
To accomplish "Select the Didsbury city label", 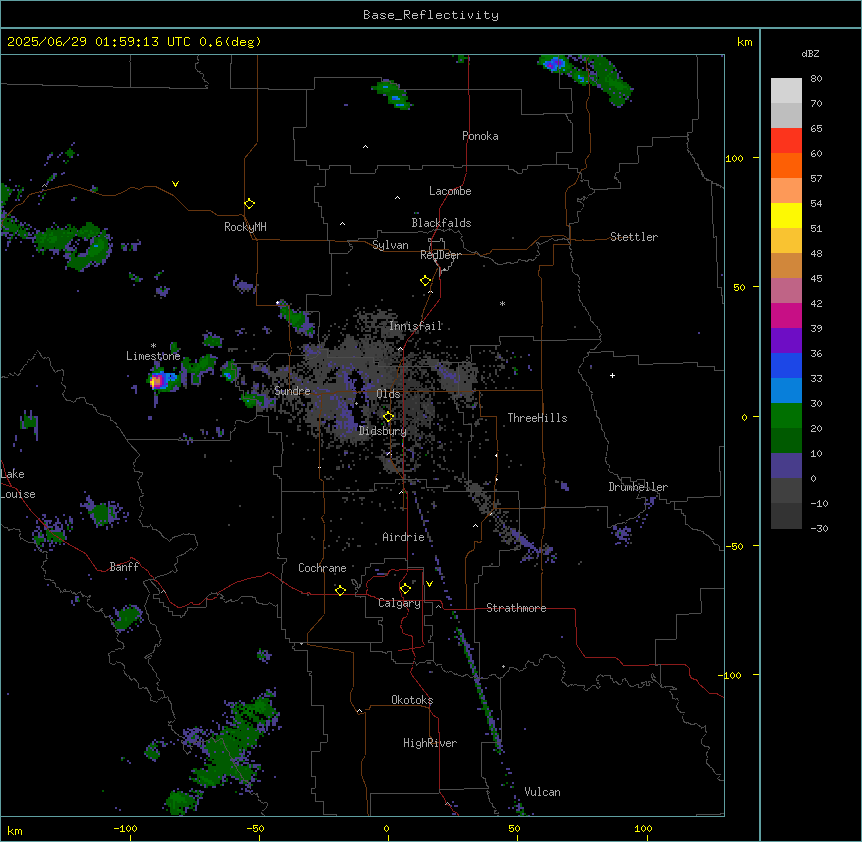I will [383, 431].
